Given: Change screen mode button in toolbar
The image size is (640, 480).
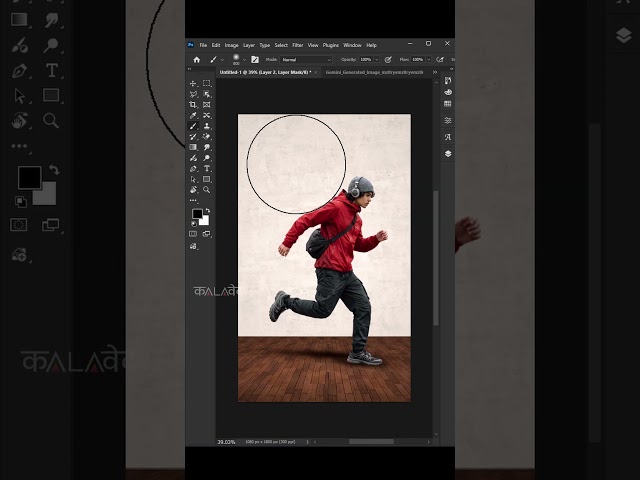Looking at the screenshot, I should coord(207,234).
